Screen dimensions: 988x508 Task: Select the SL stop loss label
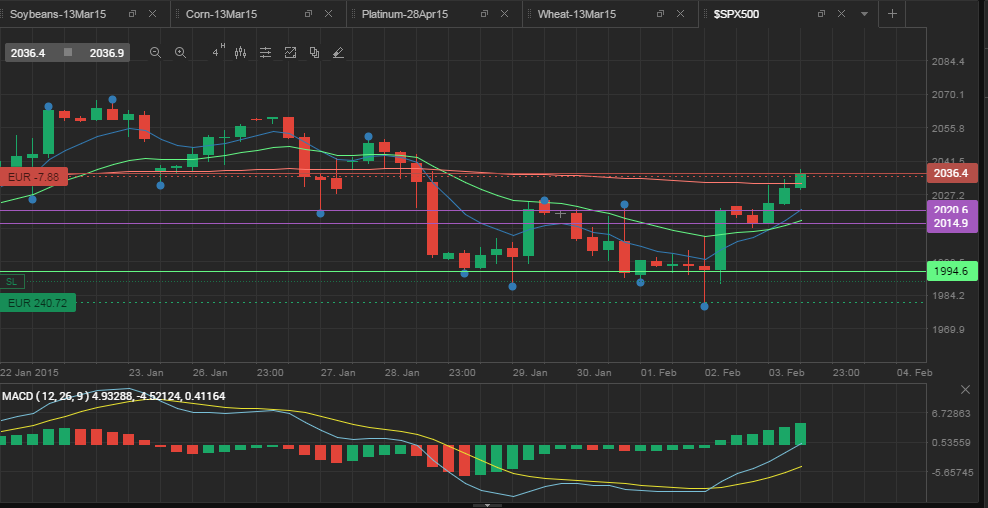[x=11, y=282]
